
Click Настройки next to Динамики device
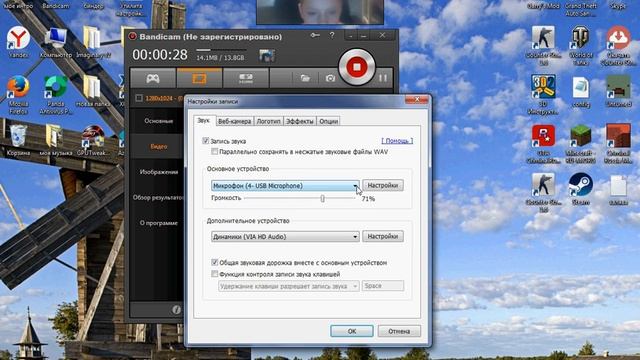coord(382,236)
